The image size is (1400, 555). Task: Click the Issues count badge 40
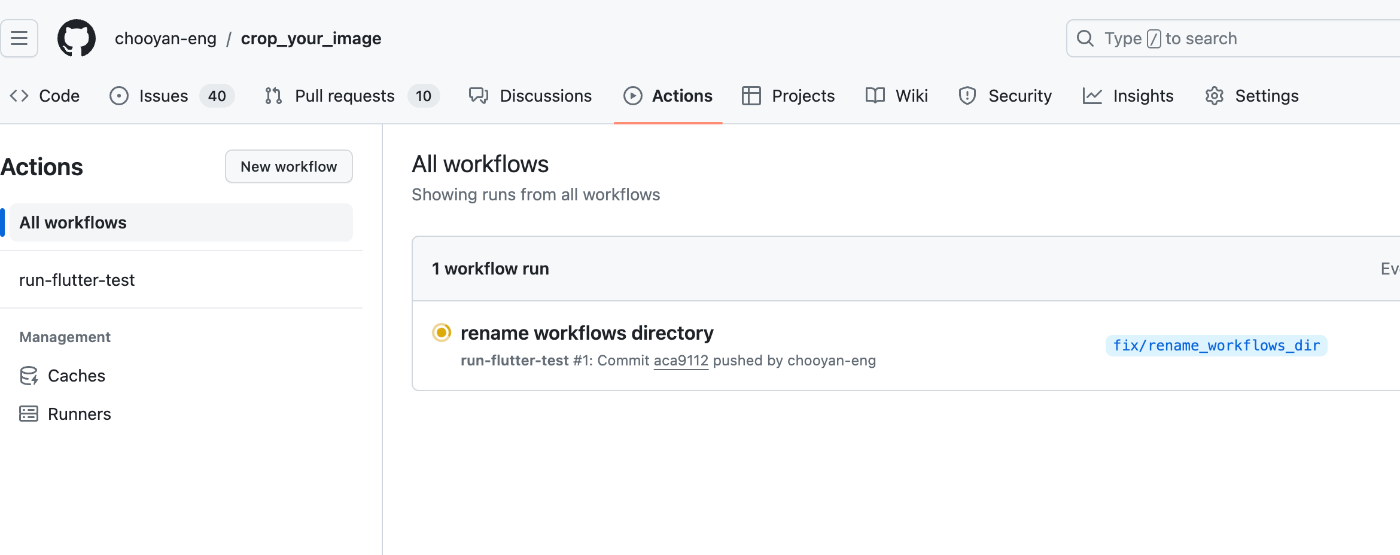point(216,96)
